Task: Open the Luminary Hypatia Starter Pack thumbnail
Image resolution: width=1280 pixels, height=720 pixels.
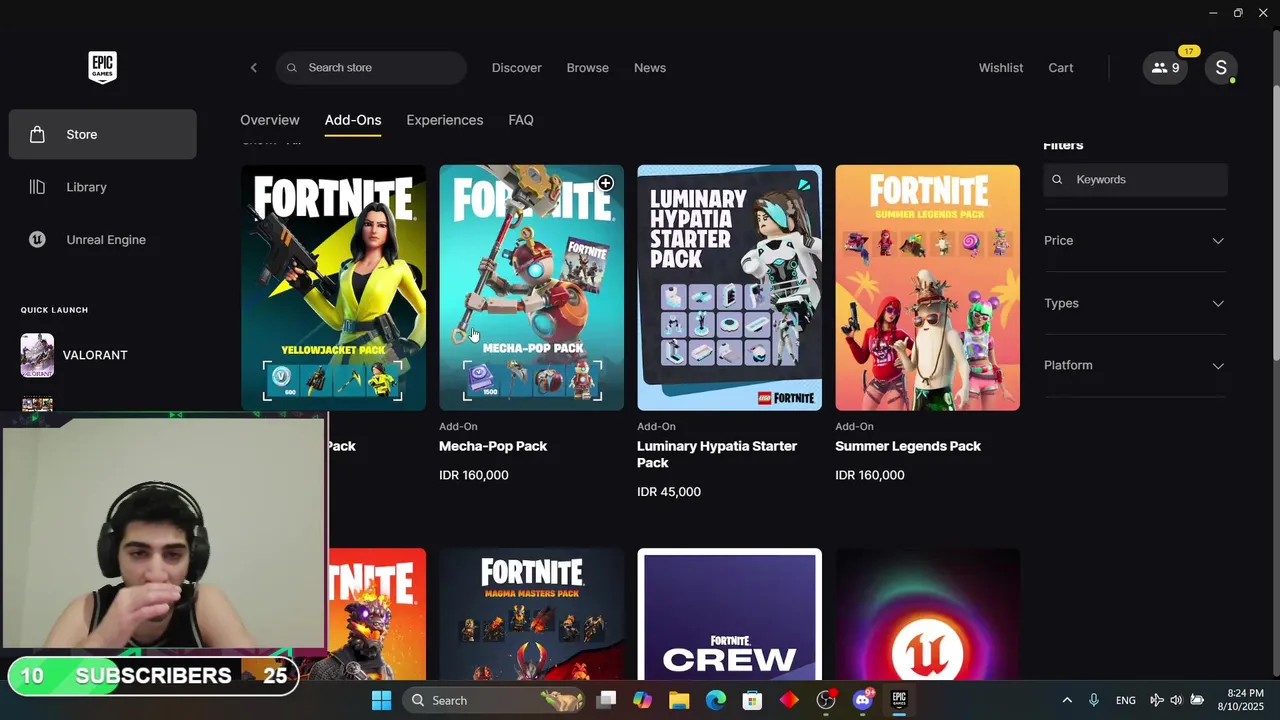Action: 730,288
